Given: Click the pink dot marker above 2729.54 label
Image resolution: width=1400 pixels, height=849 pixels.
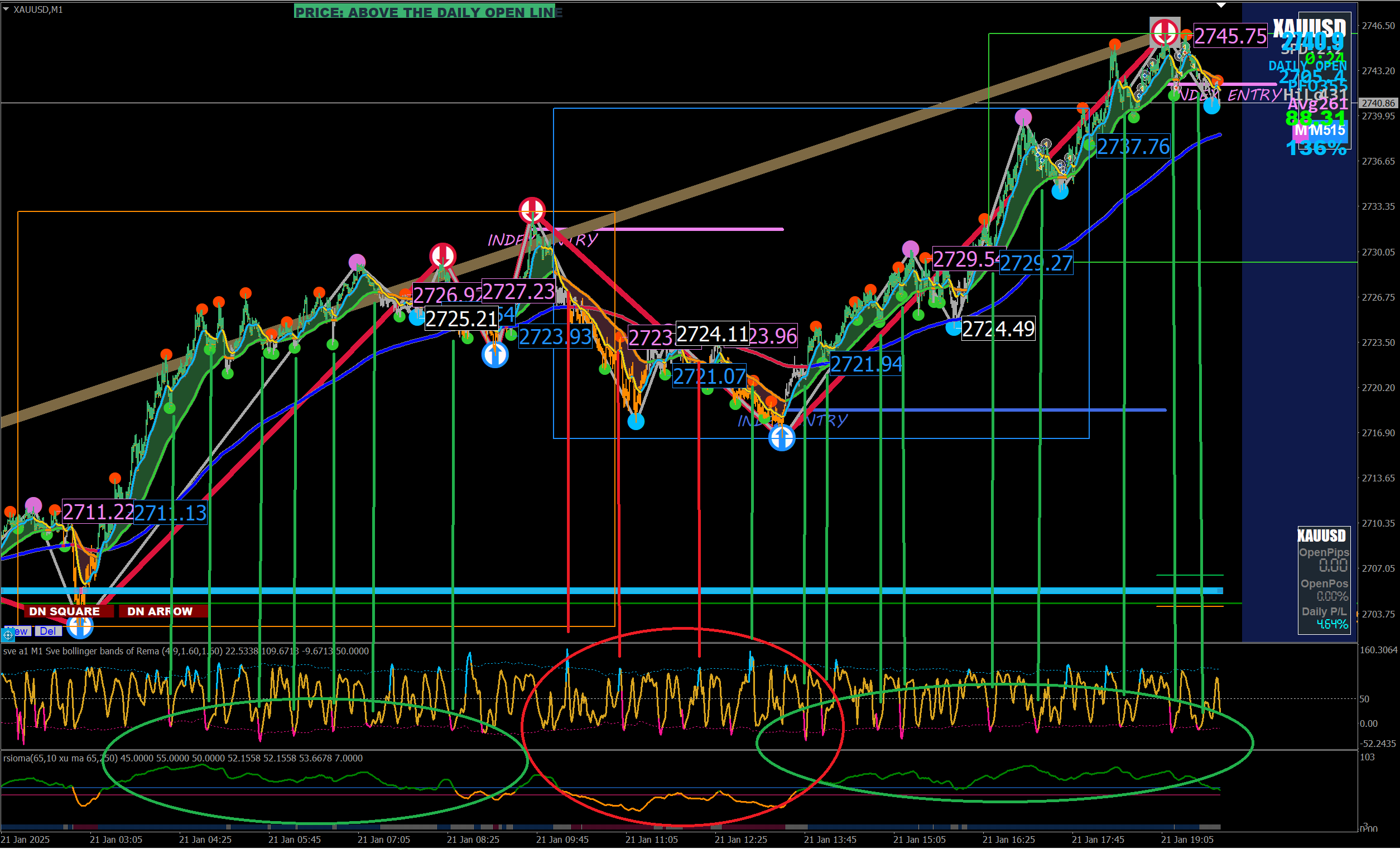Looking at the screenshot, I should tap(910, 249).
